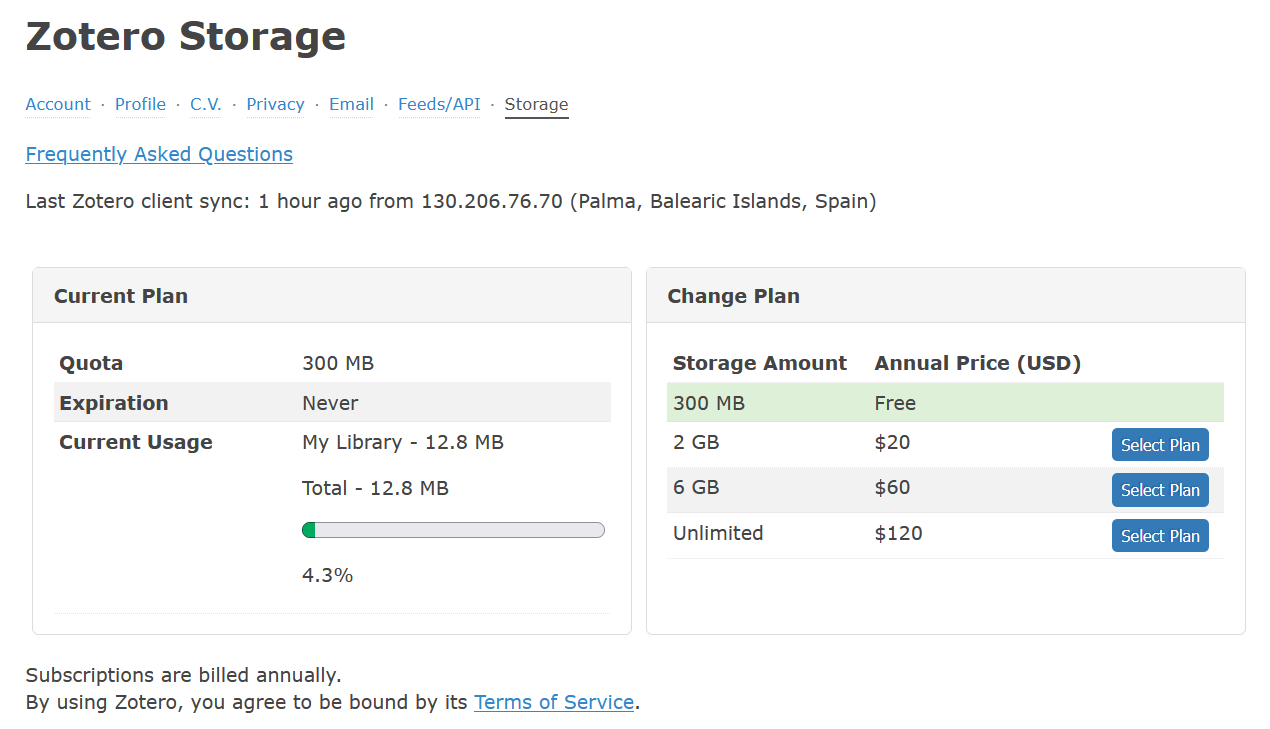Click the Change Plan panel header

(946, 296)
